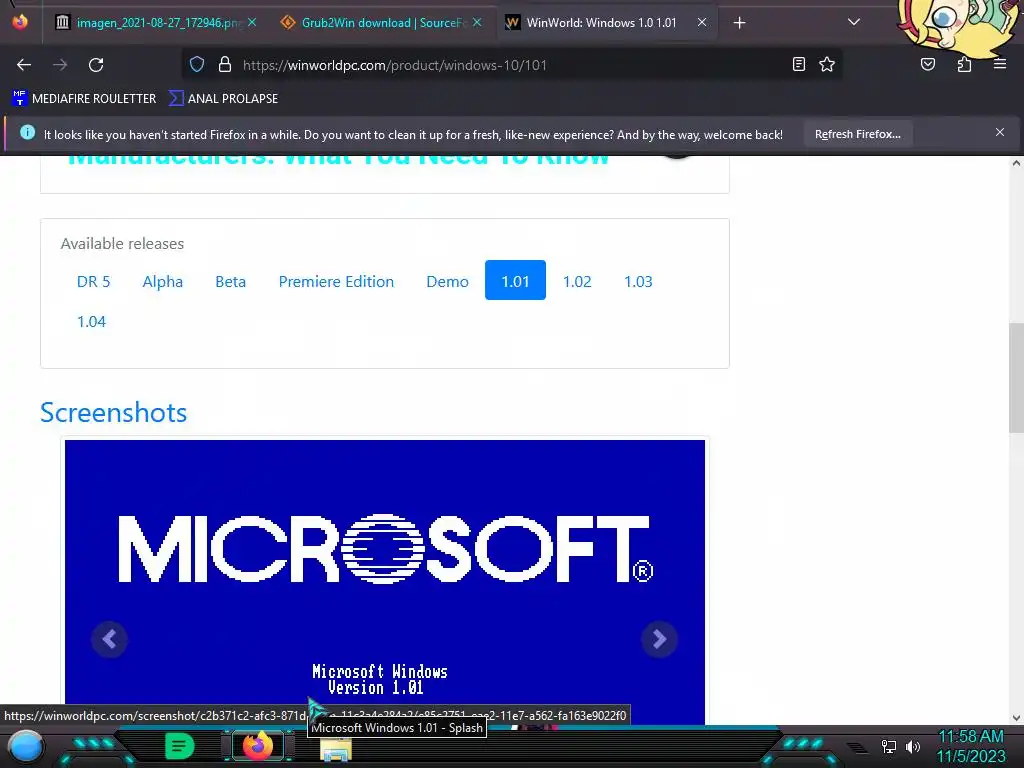Bookmark this page with the star icon
This screenshot has height=768, width=1024.
(x=827, y=64)
